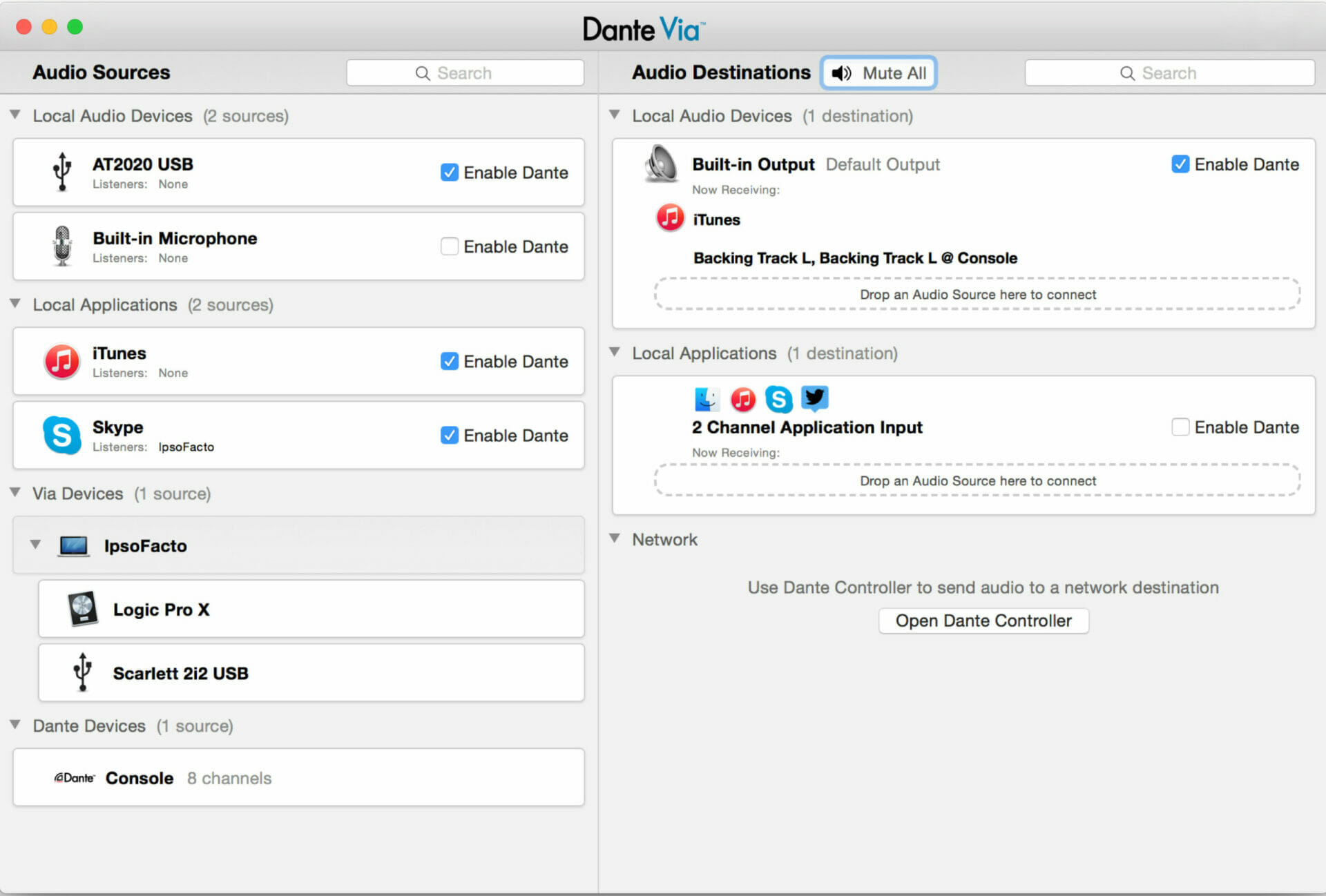Image resolution: width=1326 pixels, height=896 pixels.
Task: Select the Skype source icon
Action: [62, 435]
